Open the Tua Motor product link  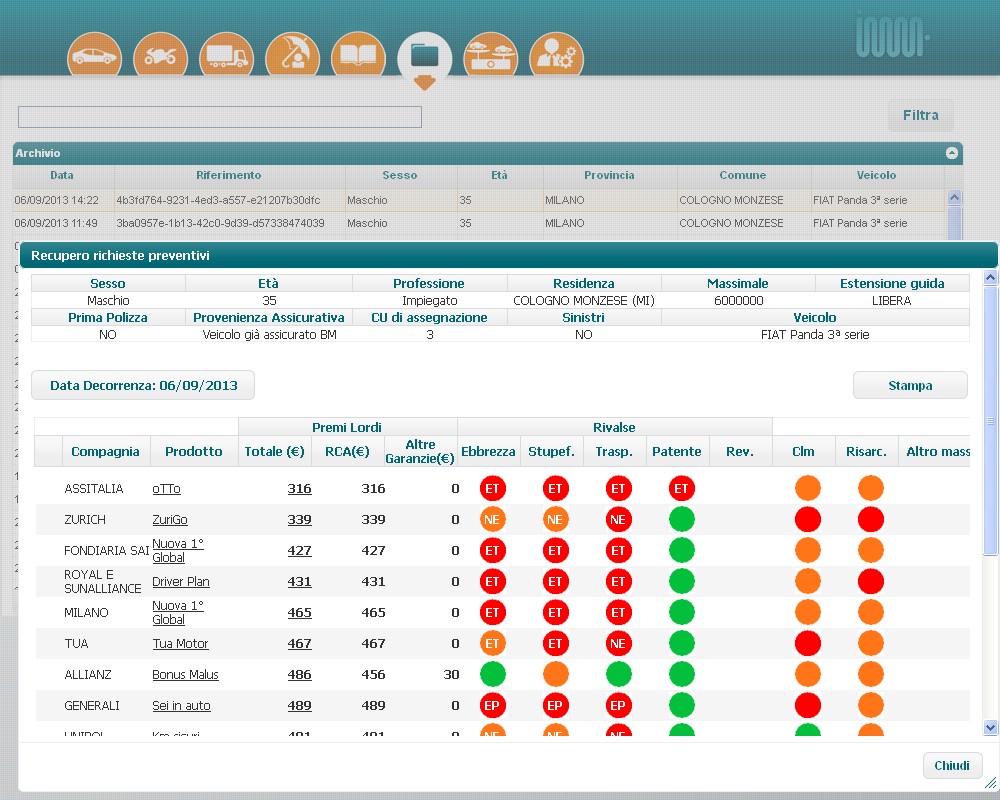[x=180, y=644]
